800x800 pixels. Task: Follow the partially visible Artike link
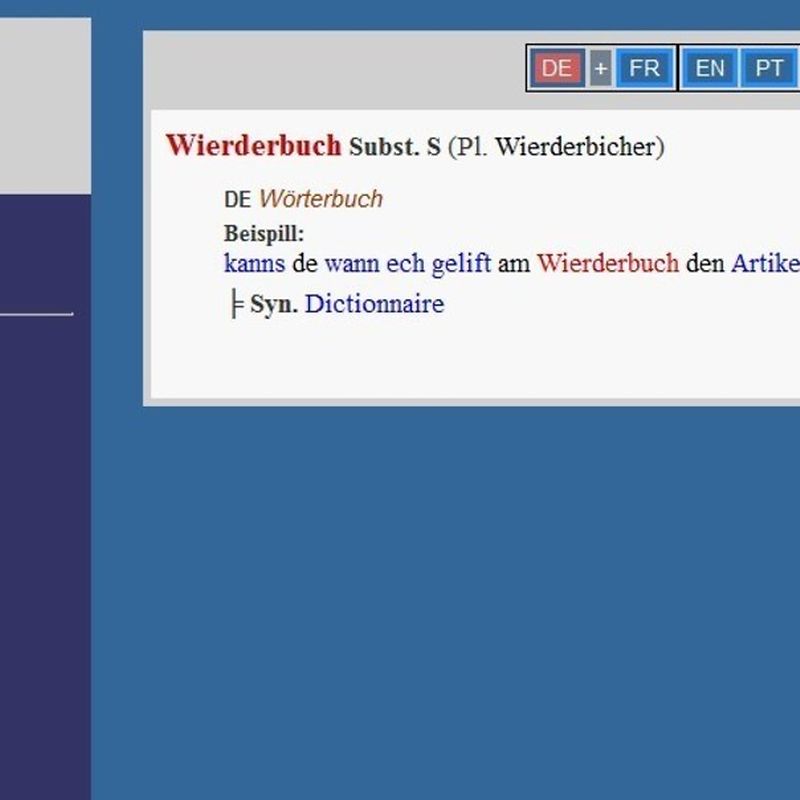[x=765, y=263]
